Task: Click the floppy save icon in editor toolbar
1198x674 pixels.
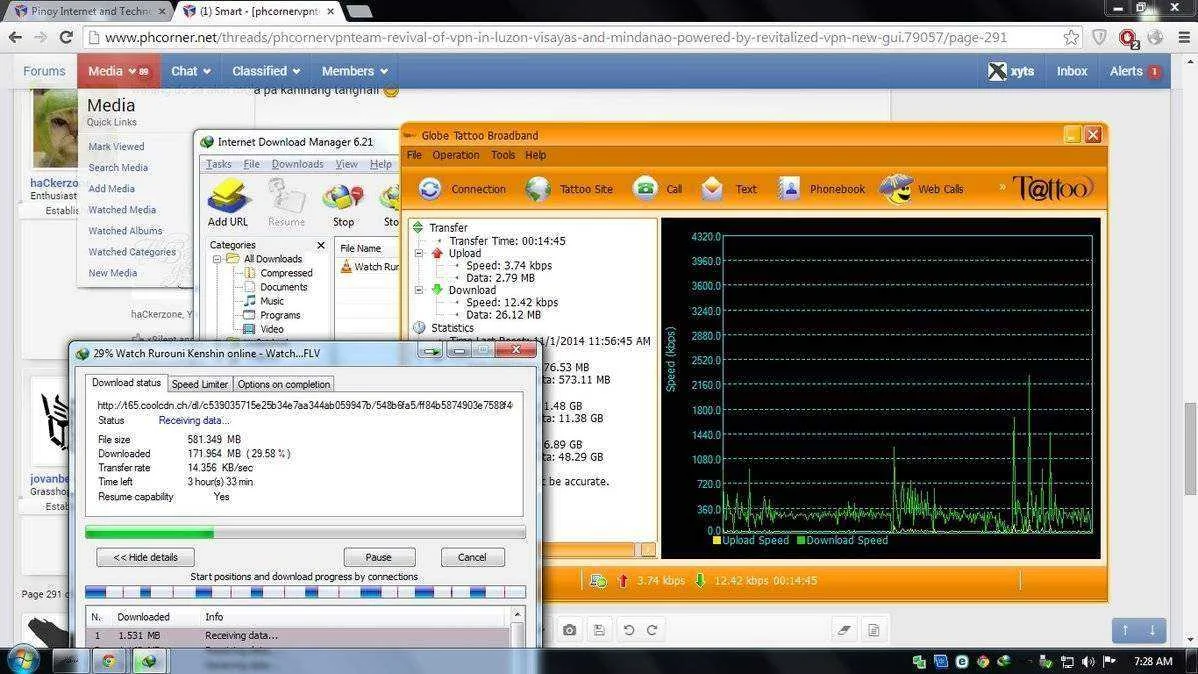Action: [x=599, y=630]
